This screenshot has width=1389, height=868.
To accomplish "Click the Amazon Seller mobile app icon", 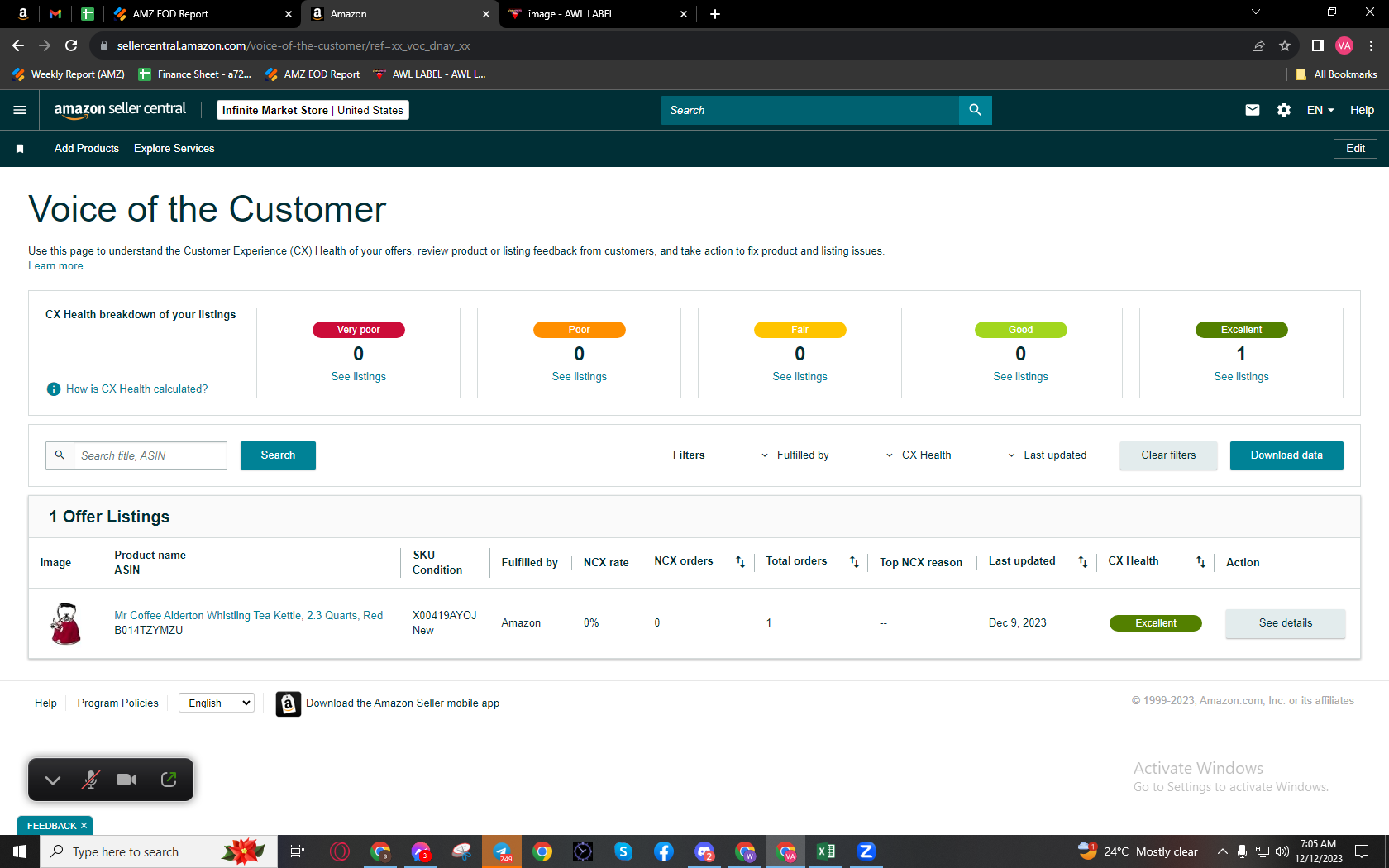I will pos(288,703).
